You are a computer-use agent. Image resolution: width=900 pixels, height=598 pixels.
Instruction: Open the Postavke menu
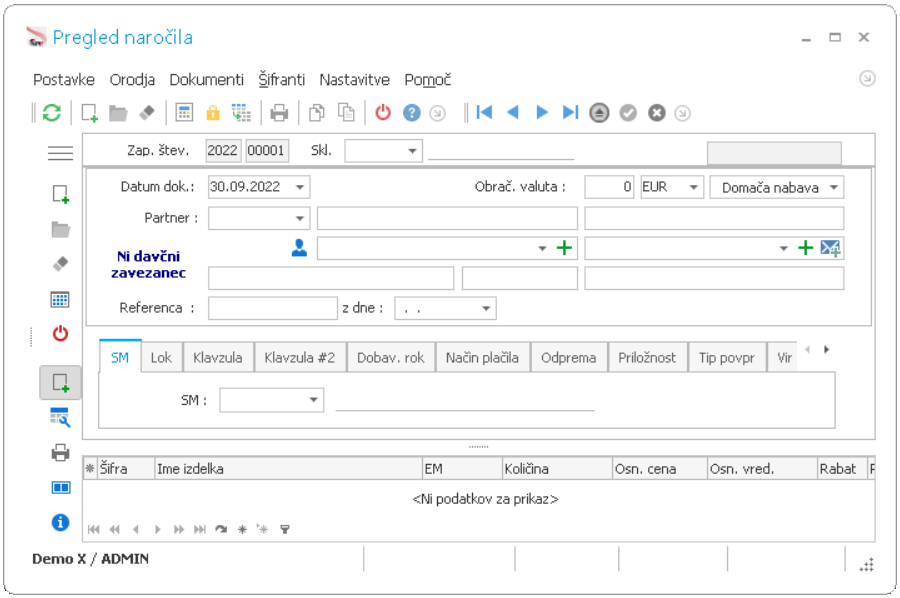coord(64,80)
